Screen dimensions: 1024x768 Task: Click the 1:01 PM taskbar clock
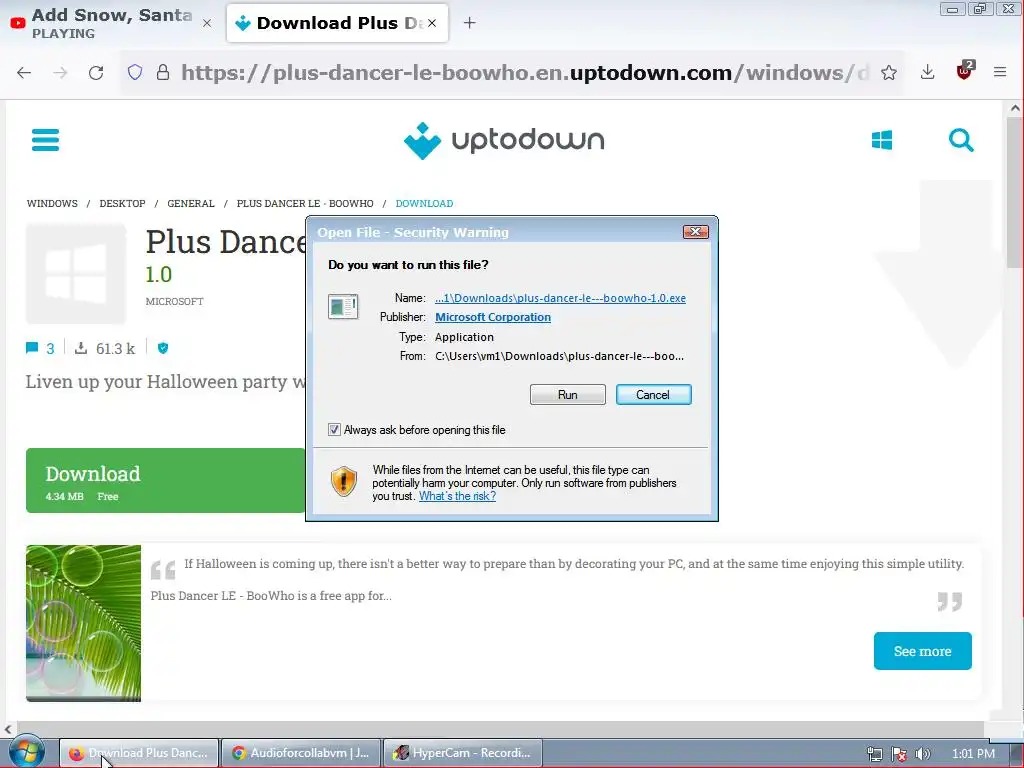pyautogui.click(x=973, y=754)
